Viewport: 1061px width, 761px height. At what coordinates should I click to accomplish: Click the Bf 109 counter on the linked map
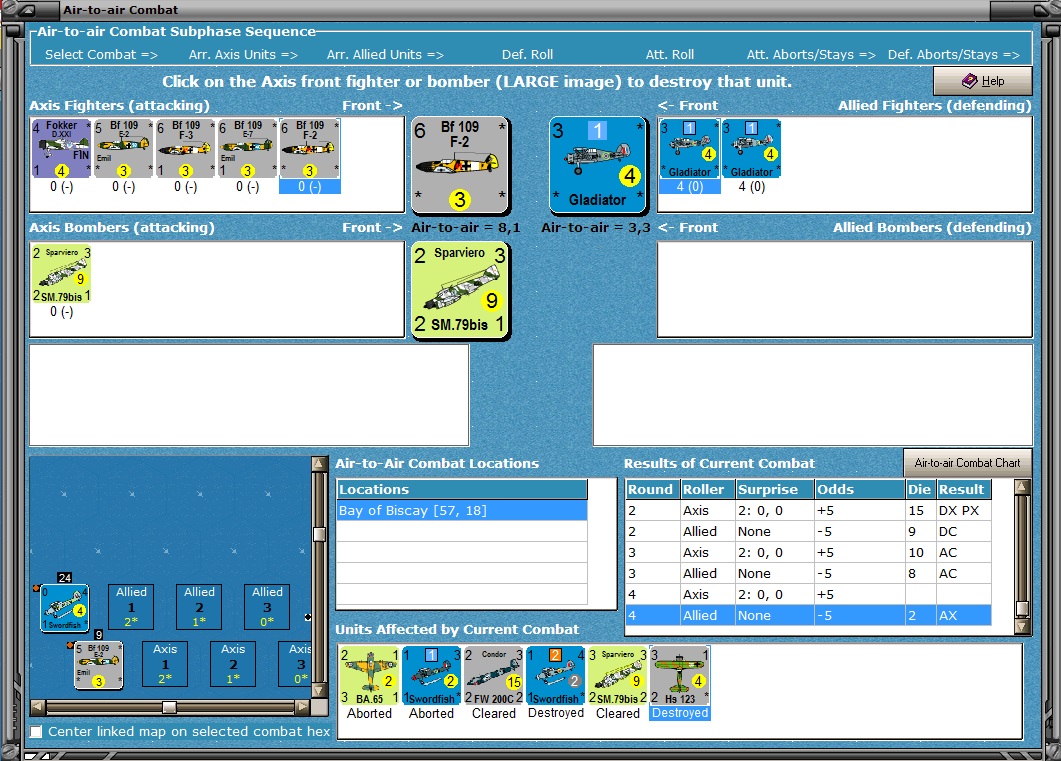pos(99,665)
